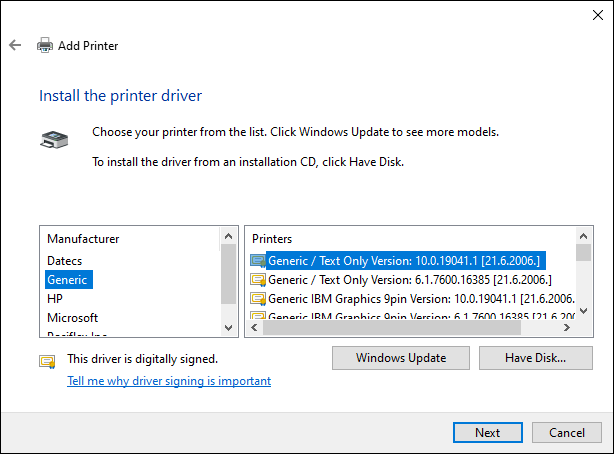Select Microsoft in Manufacturer list
This screenshot has width=614, height=454.
pyautogui.click(x=72, y=318)
